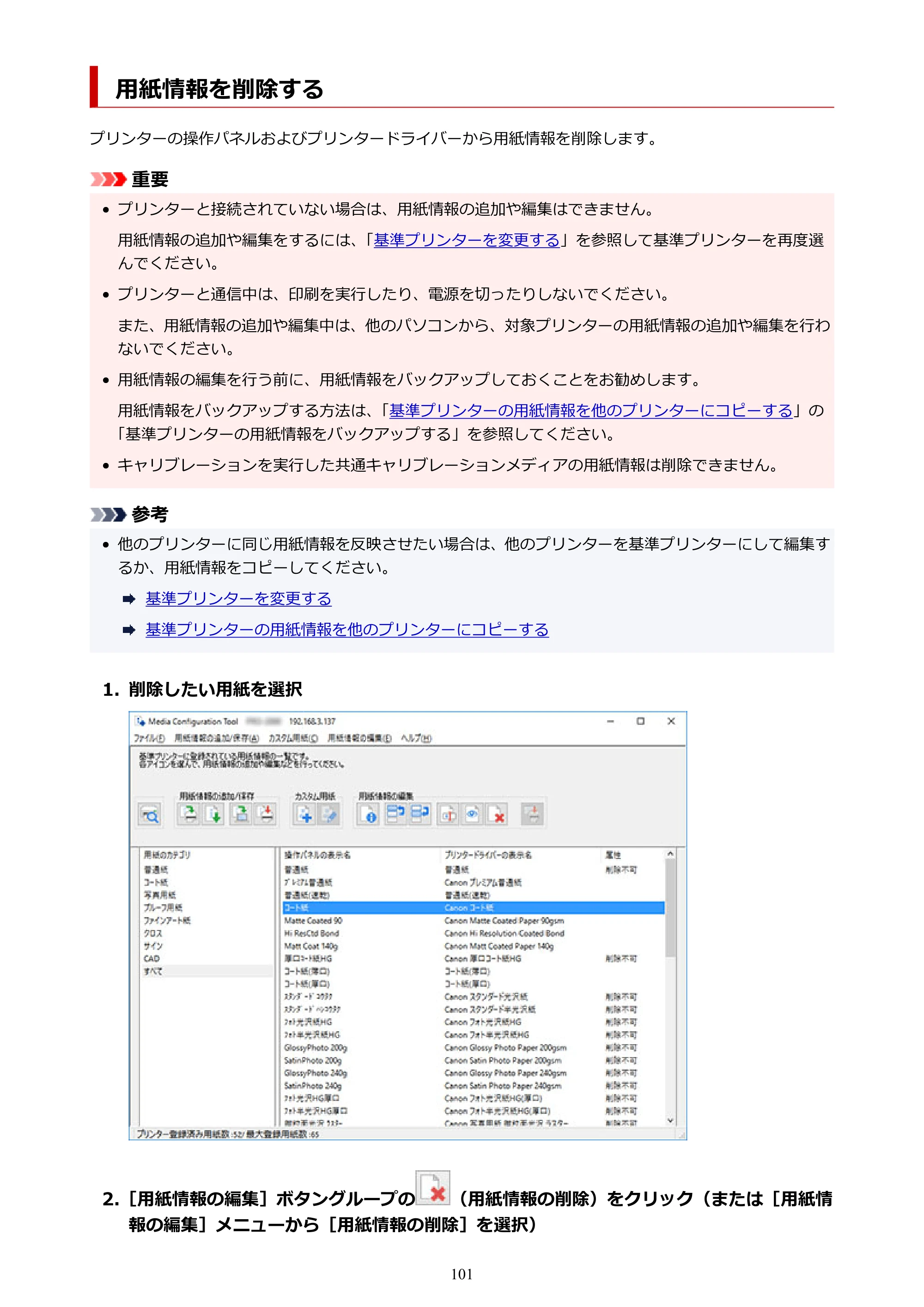Click the greyed printer icon at toolbar end
924x1307 pixels.
pyautogui.click(x=533, y=815)
